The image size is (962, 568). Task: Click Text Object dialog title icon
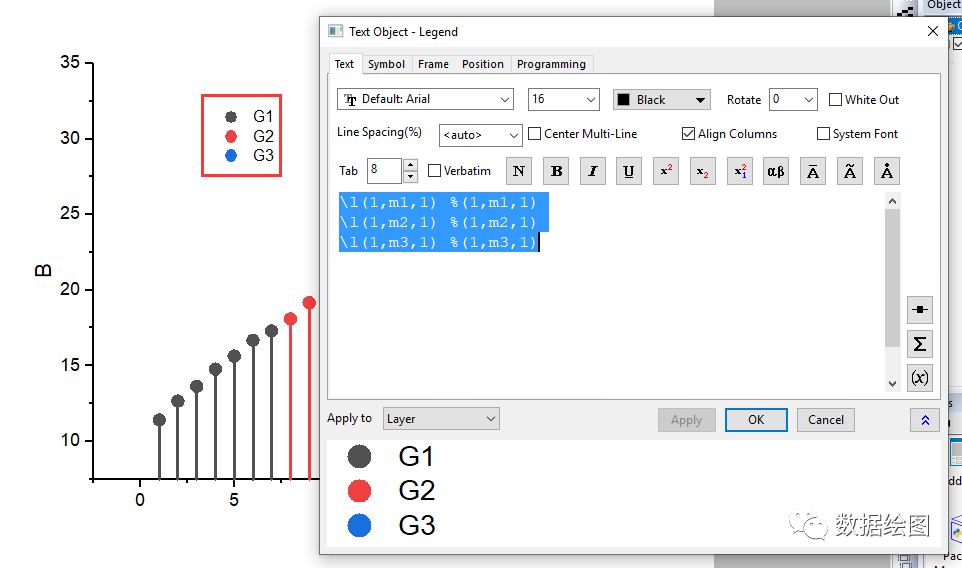[x=336, y=31]
